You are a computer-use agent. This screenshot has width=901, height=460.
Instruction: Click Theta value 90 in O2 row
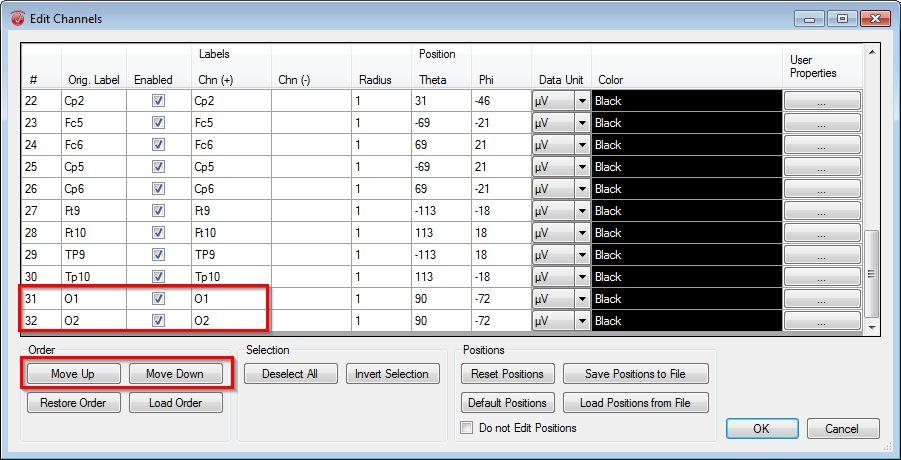click(441, 320)
